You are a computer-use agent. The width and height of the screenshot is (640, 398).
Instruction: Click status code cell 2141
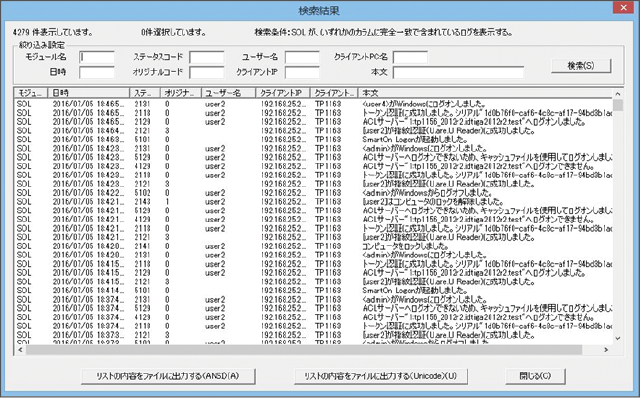coord(142,246)
